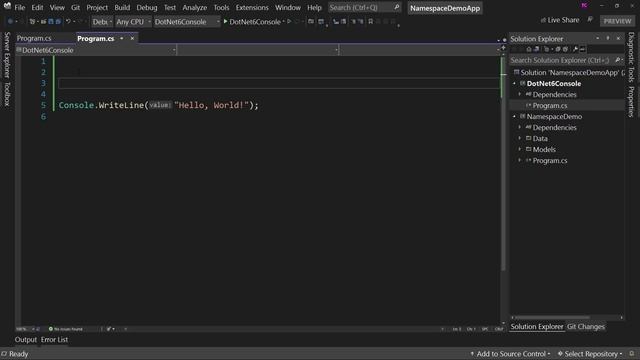This screenshot has width=640, height=360.
Task: Expand the Models folder
Action: (x=520, y=149)
